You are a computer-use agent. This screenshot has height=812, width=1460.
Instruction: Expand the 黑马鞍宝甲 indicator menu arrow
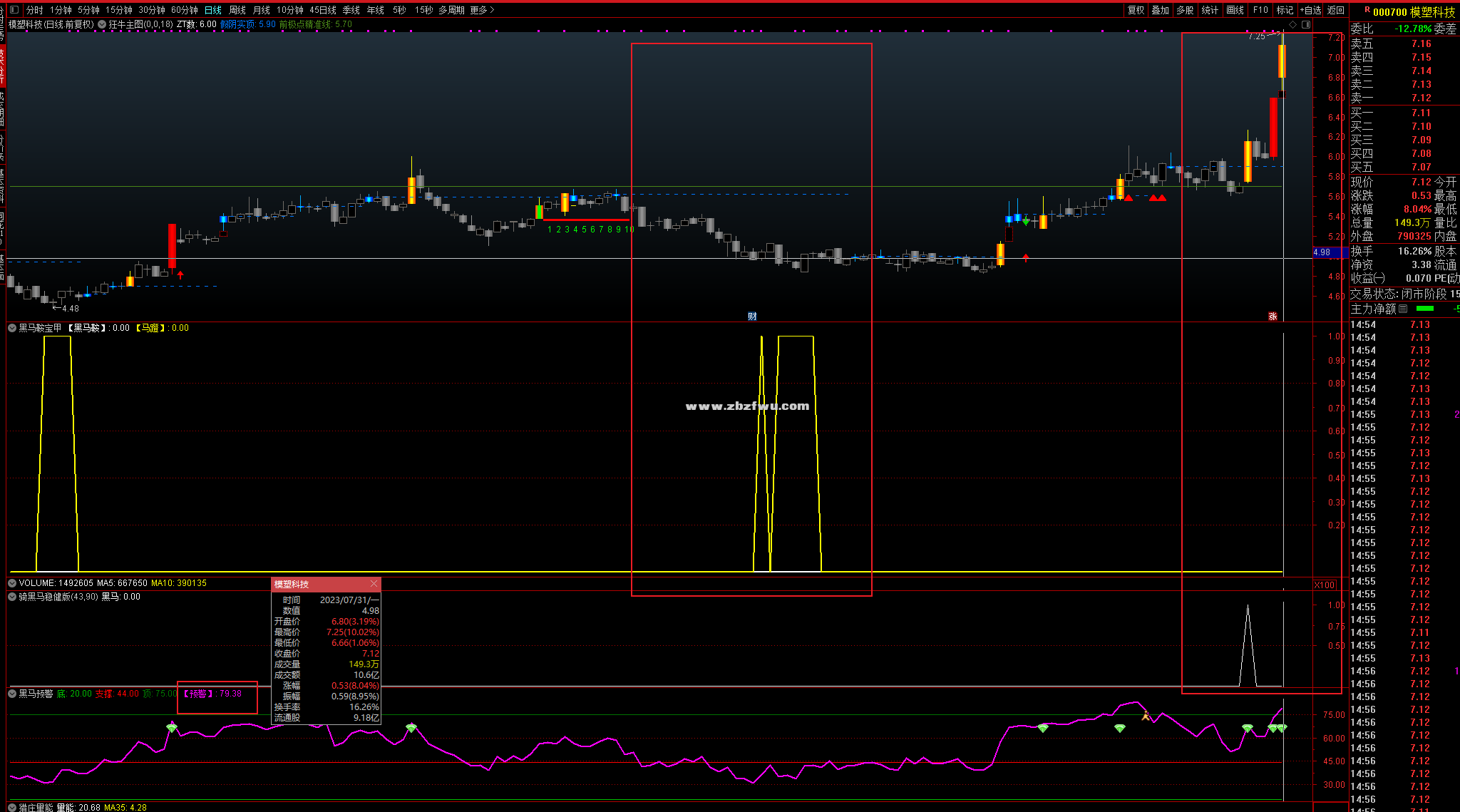tap(12, 328)
